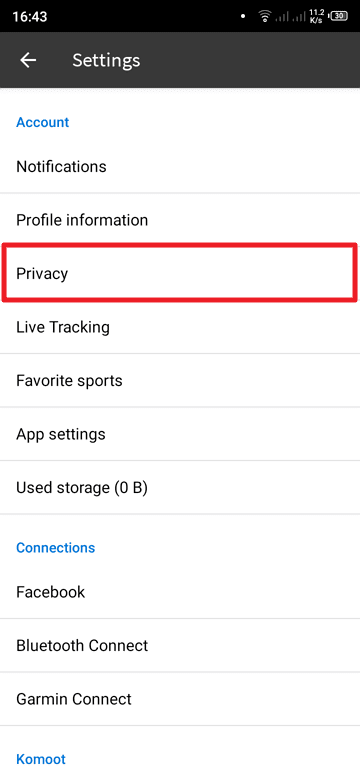Connect Facebook account
This screenshot has width=360, height=770.
[180, 592]
